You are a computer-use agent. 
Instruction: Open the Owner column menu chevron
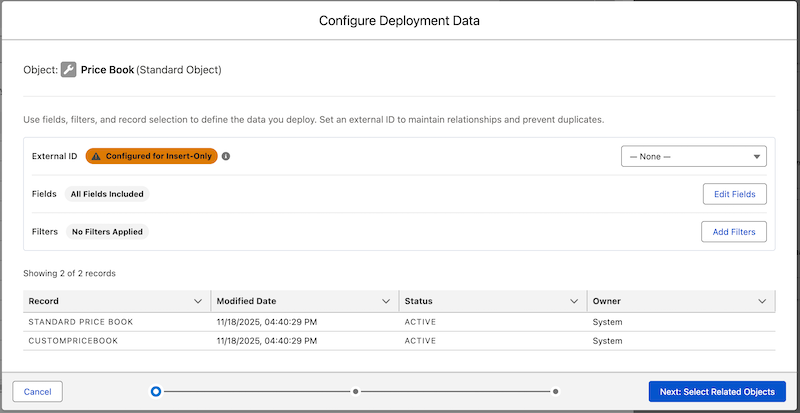(762, 301)
